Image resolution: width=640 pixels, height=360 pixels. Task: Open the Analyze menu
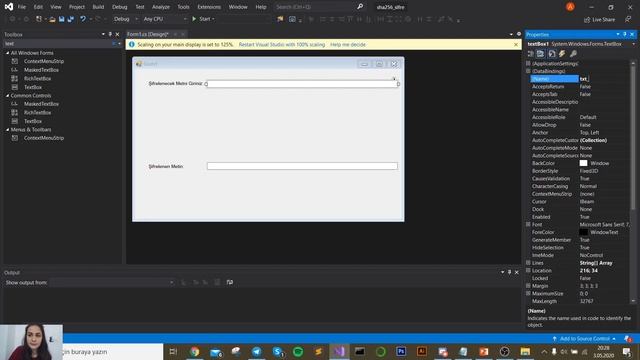pos(161,7)
